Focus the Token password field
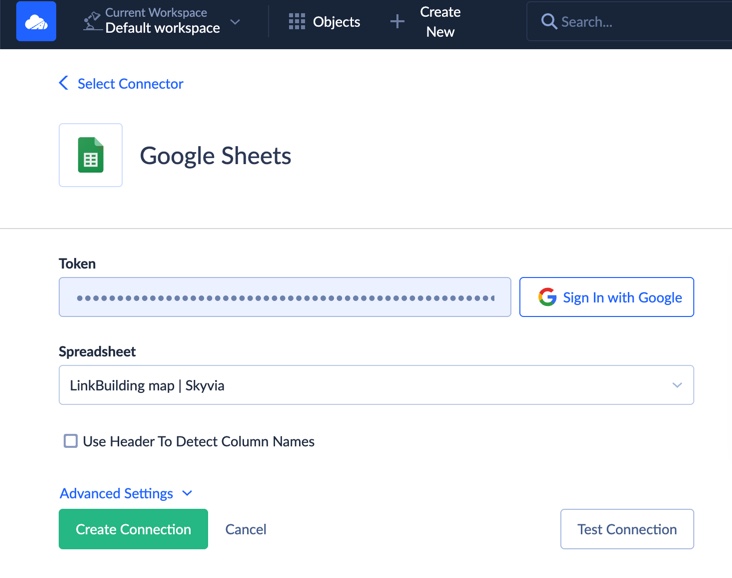This screenshot has width=732, height=578. pos(285,297)
